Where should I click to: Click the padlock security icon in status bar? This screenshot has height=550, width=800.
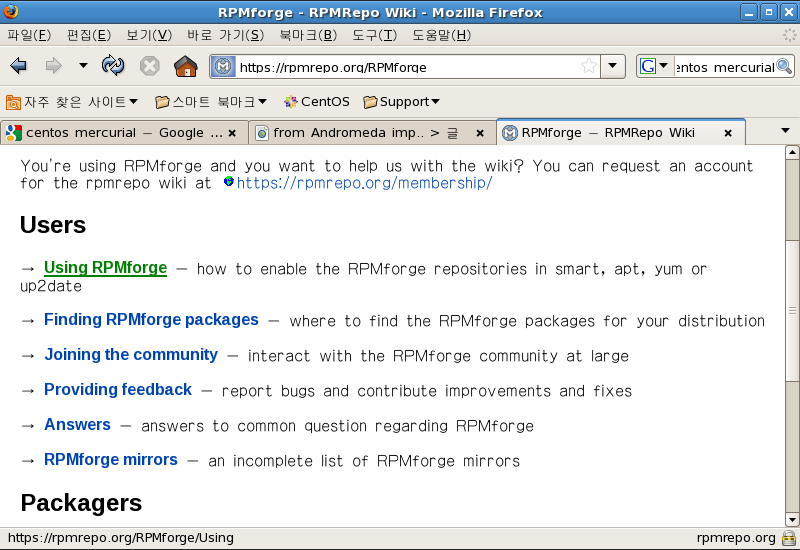tap(789, 538)
